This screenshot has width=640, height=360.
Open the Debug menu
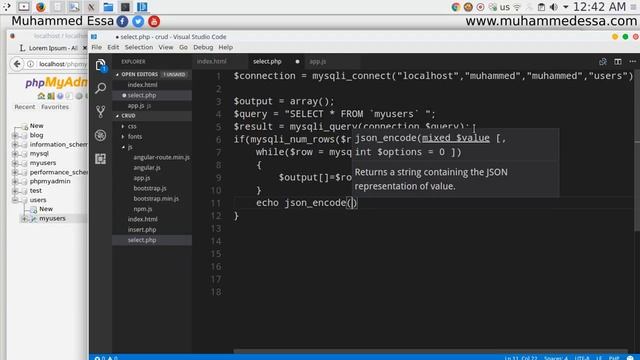click(x=203, y=47)
